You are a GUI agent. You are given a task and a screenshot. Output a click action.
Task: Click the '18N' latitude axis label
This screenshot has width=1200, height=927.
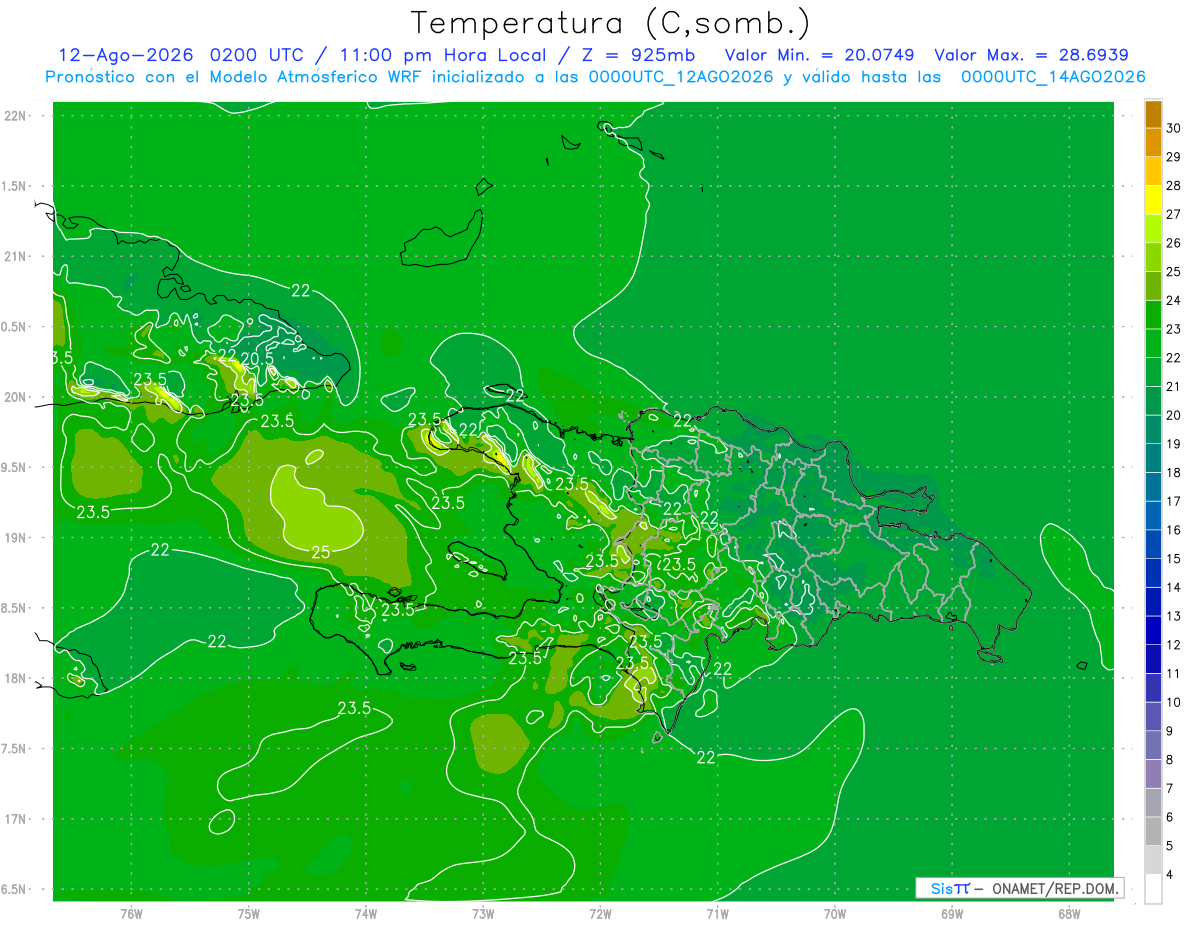pyautogui.click(x=17, y=678)
